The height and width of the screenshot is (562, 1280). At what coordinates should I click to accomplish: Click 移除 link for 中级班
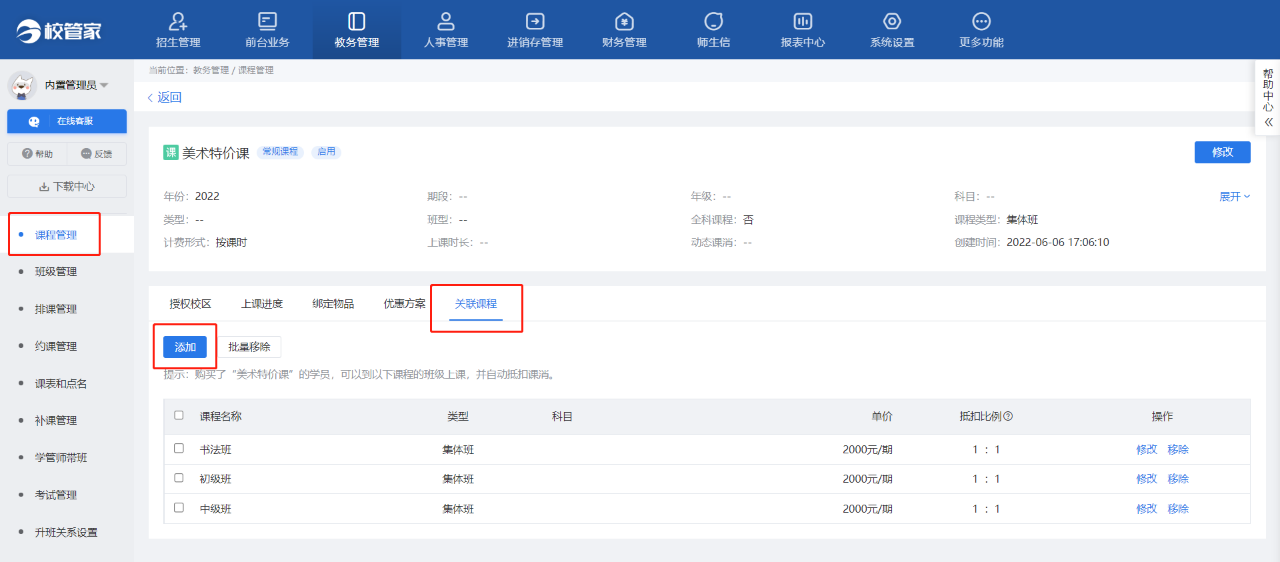[x=1178, y=509]
